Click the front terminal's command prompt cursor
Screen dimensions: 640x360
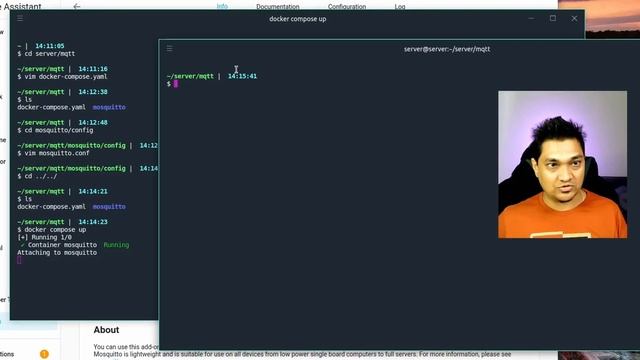pyautogui.click(x=176, y=84)
